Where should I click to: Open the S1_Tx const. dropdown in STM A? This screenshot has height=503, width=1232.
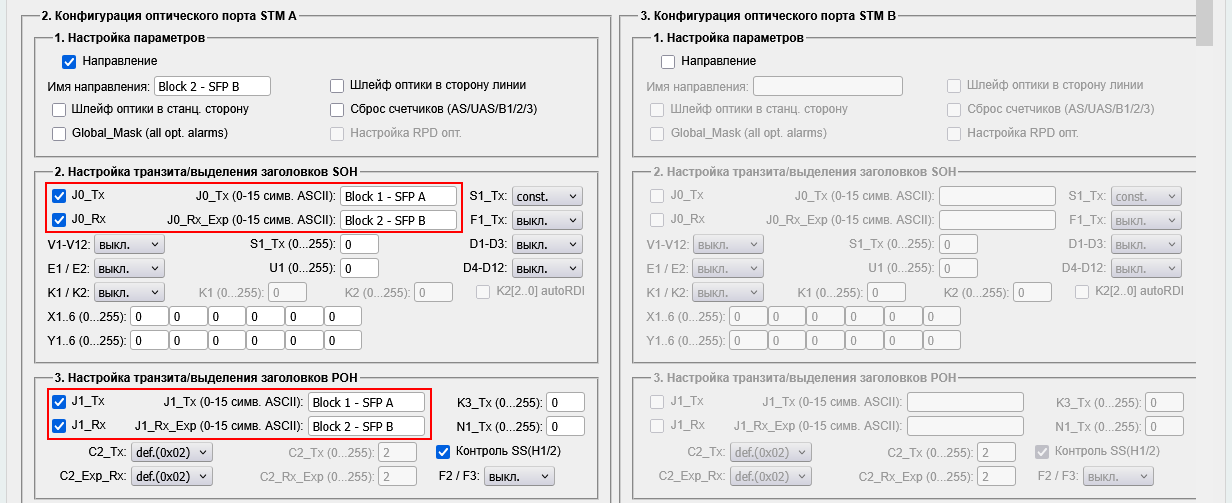tap(546, 197)
